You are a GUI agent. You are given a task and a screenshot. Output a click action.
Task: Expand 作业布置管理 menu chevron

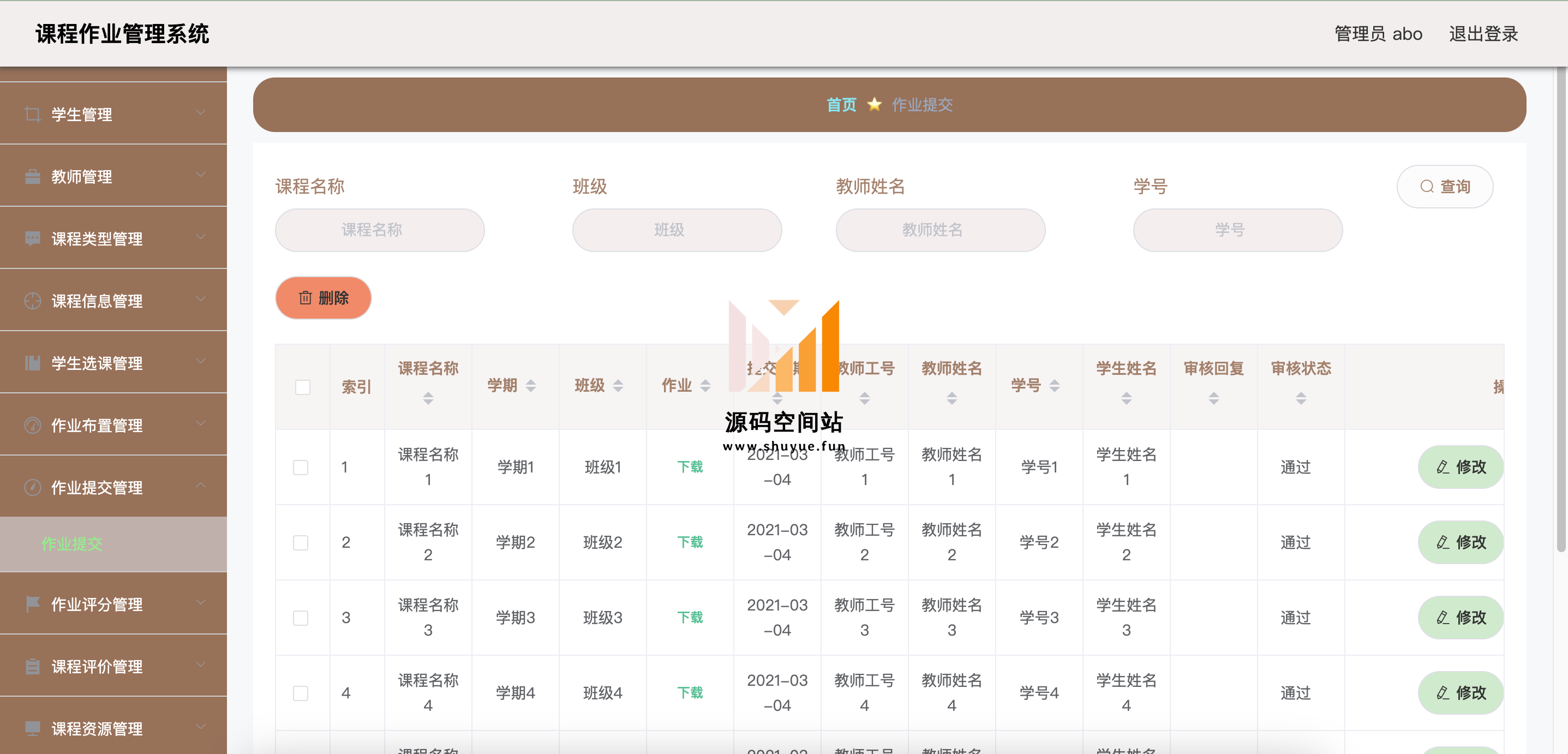click(x=200, y=423)
